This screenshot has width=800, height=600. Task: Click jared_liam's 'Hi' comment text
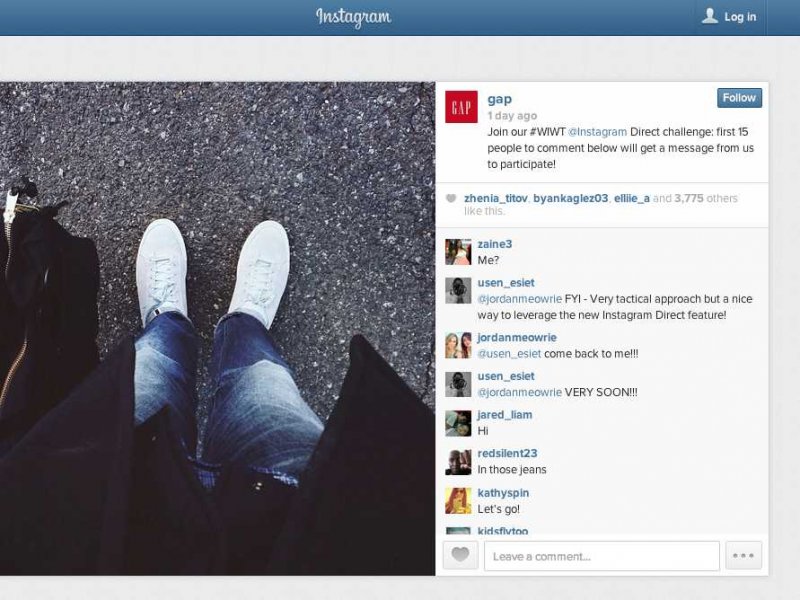[x=483, y=431]
